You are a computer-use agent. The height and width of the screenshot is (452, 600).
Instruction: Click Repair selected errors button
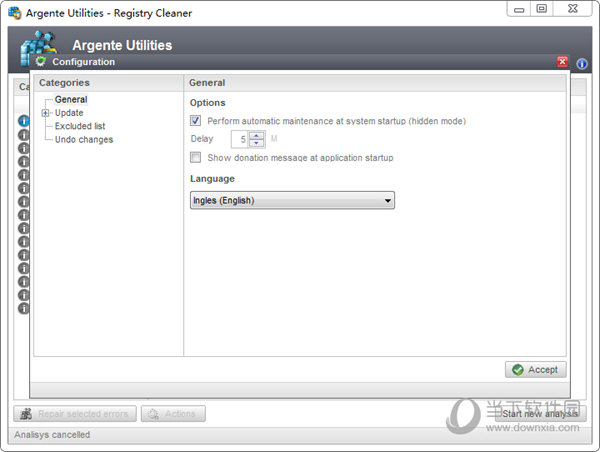(x=75, y=414)
